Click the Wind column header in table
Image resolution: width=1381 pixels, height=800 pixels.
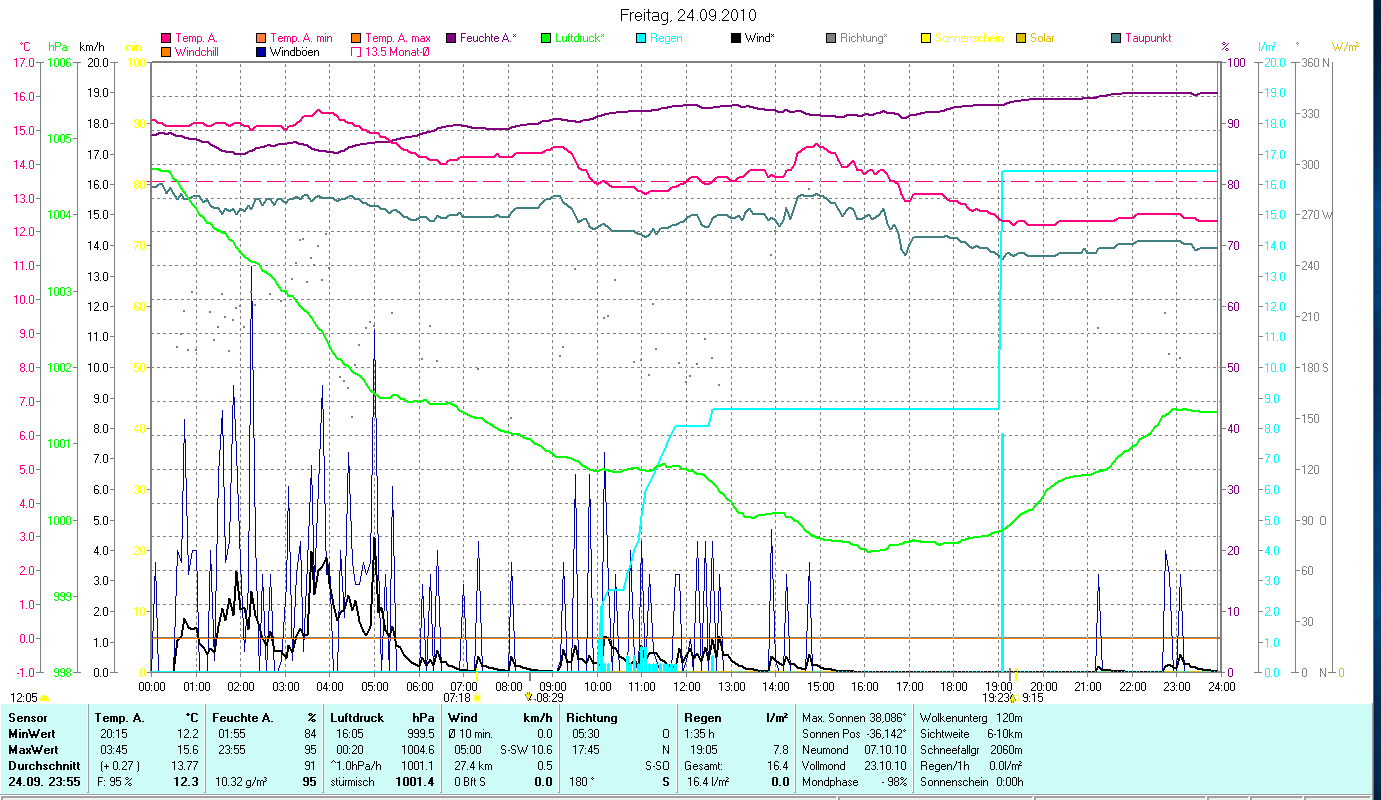[465, 718]
